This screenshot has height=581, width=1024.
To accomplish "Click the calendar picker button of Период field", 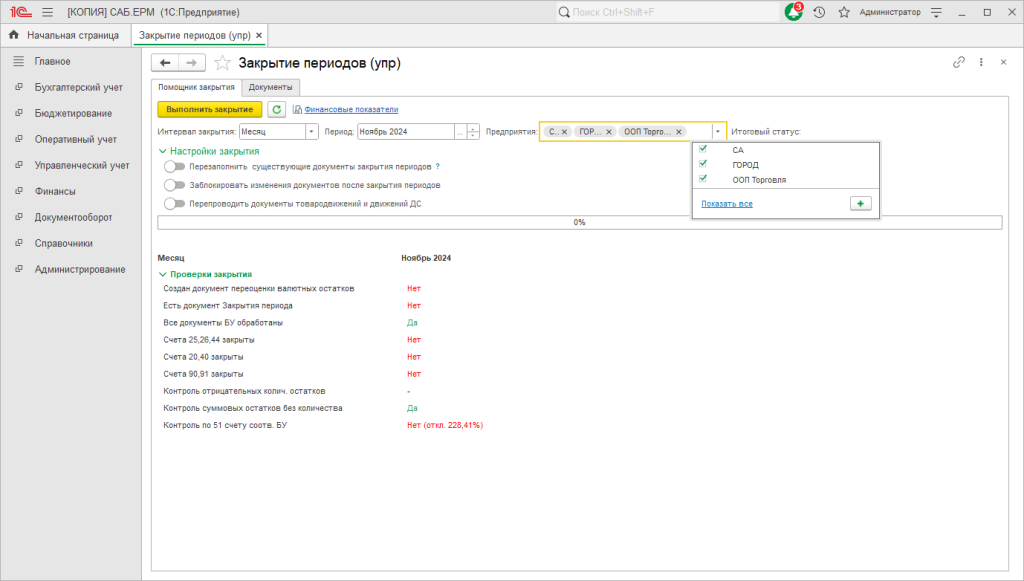I will (460, 132).
